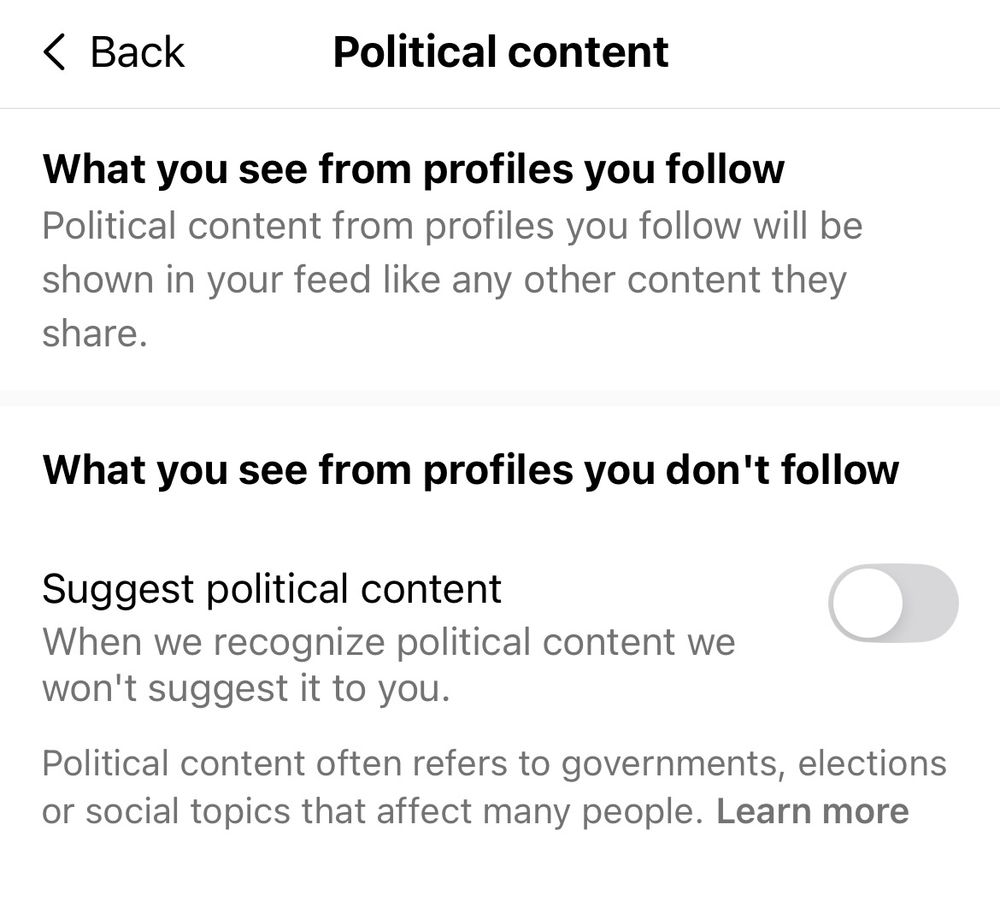
Task: Tap the word Back beside the chevron
Action: click(x=137, y=52)
